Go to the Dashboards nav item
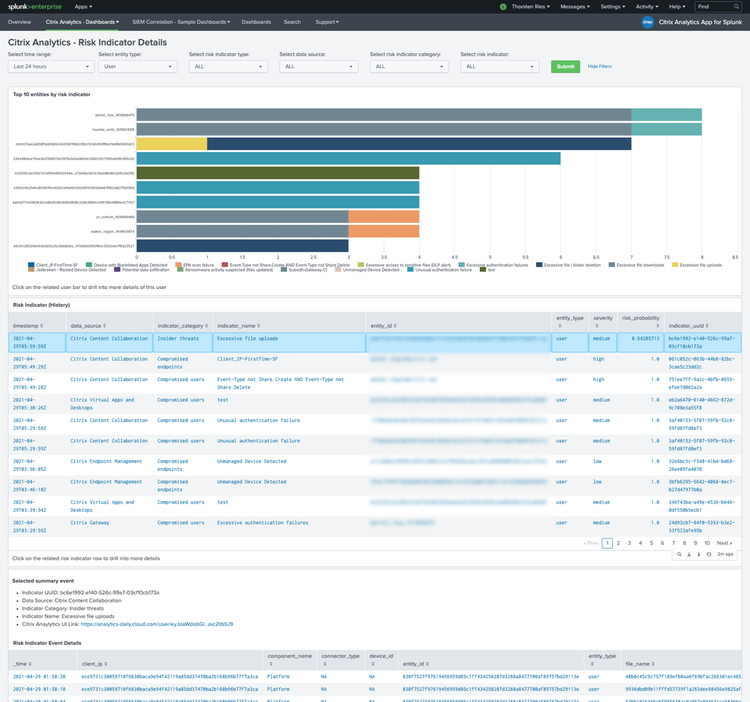Screen dimensions: 750x702 (x=256, y=22)
